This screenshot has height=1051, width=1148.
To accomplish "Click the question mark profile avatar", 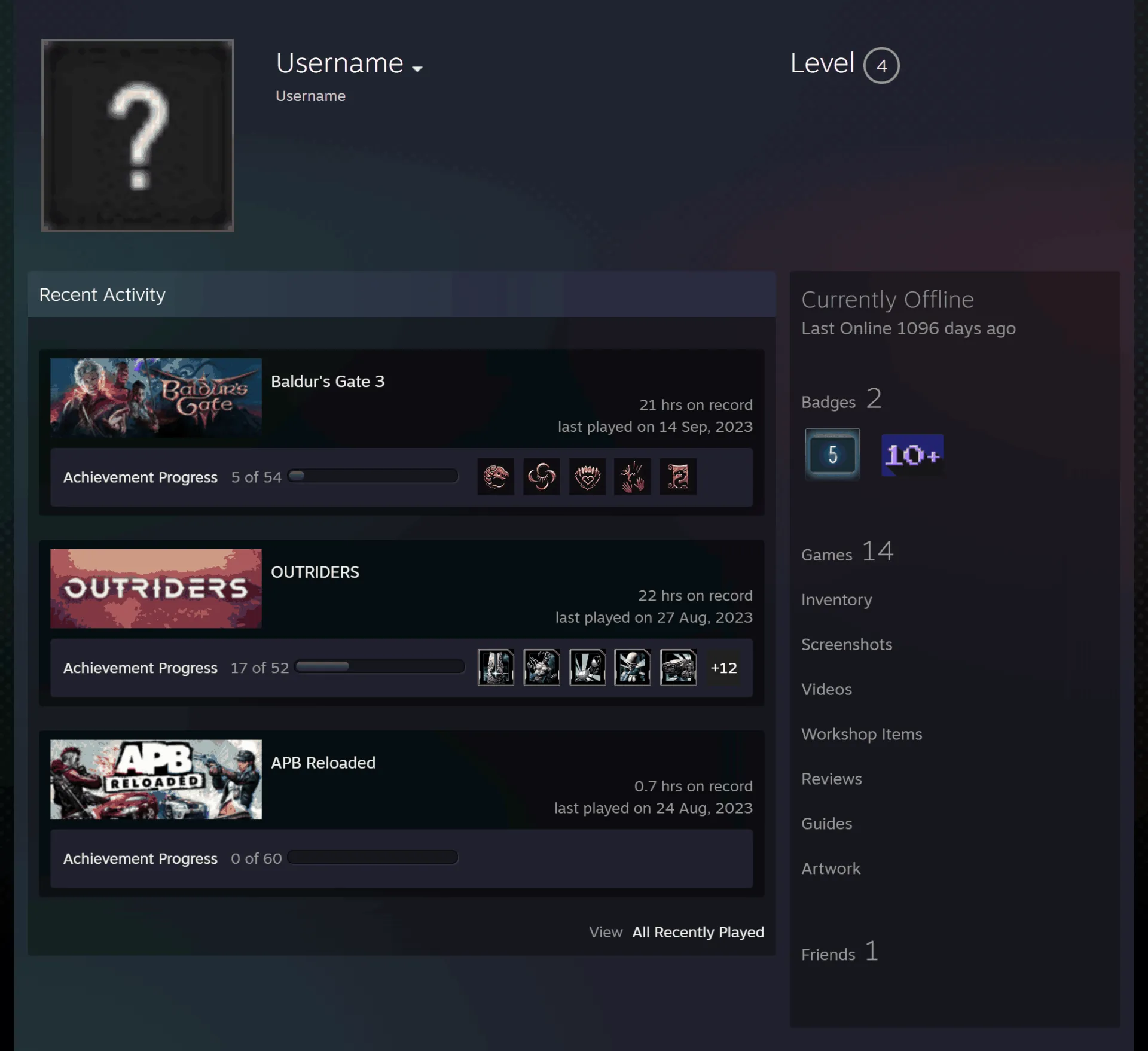I will [x=138, y=135].
